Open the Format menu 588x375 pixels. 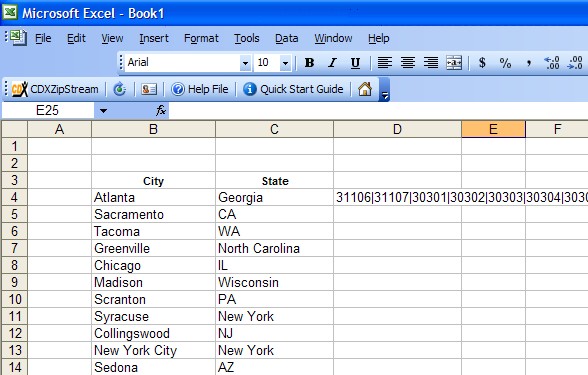click(x=201, y=38)
